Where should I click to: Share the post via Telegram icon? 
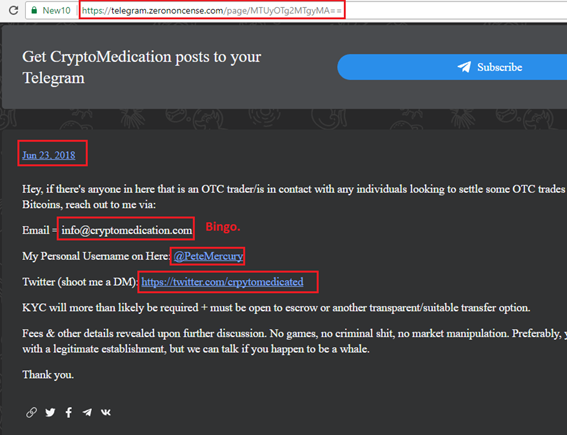tap(87, 412)
